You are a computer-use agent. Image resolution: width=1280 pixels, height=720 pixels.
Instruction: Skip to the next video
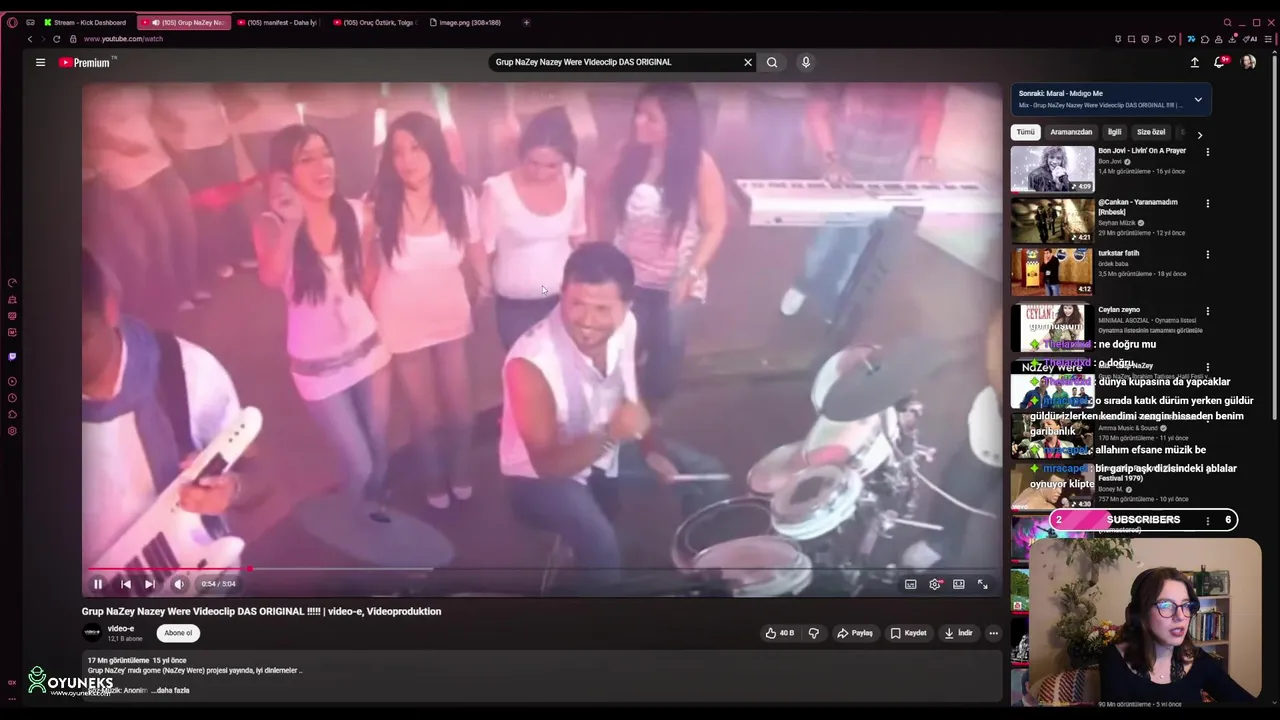coord(150,584)
